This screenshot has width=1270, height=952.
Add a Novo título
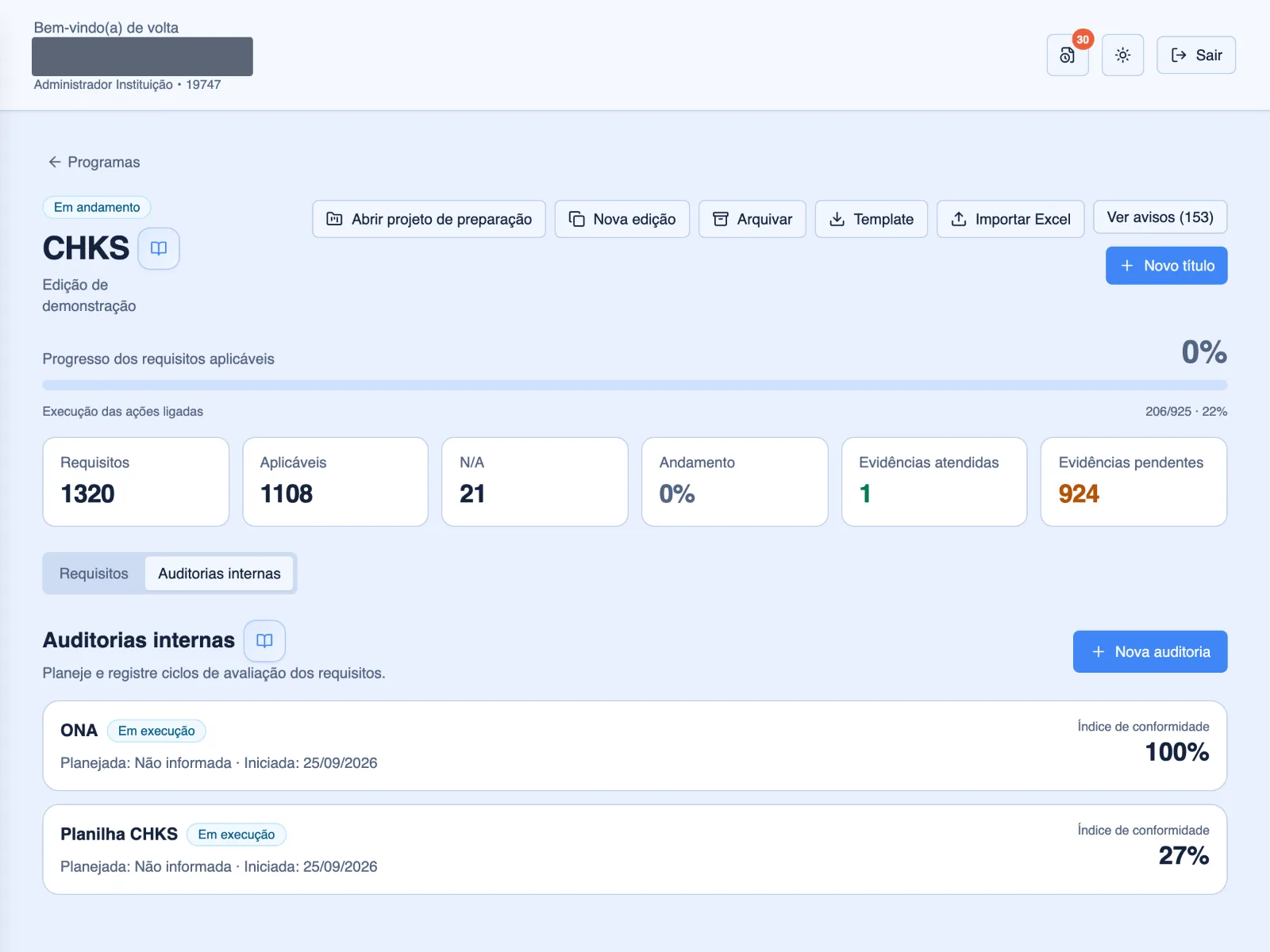pos(1167,266)
